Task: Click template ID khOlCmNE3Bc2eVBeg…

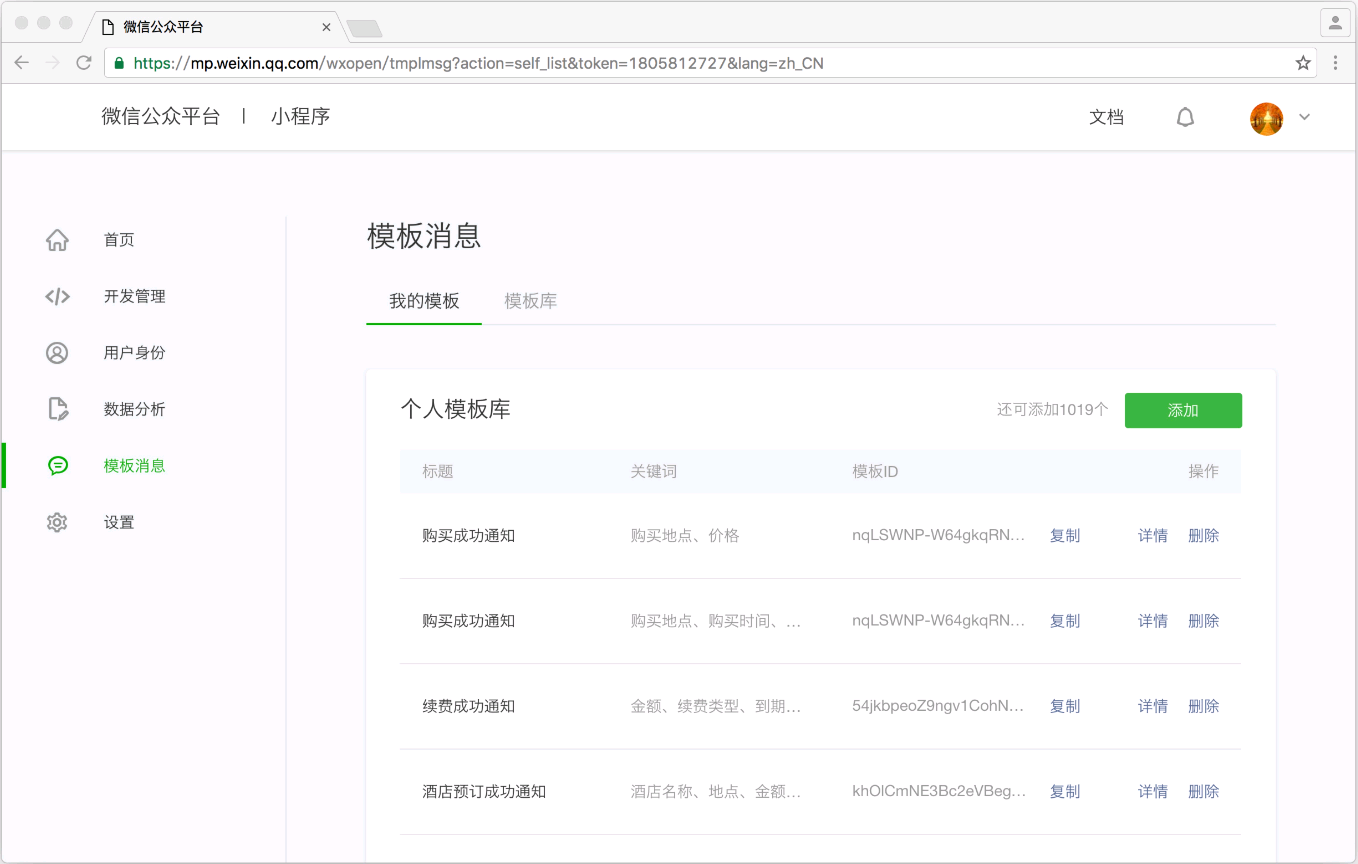Action: 939,792
